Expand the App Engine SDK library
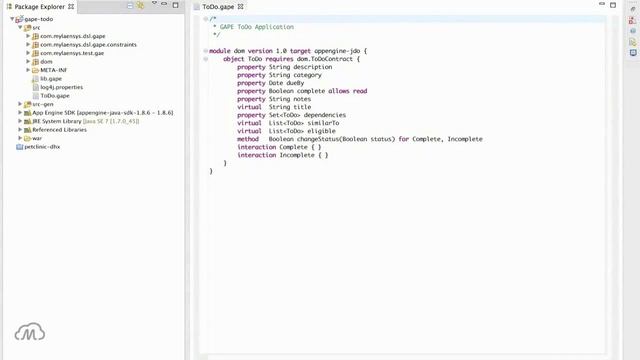Viewport: 640px width, 360px height. coord(20,113)
